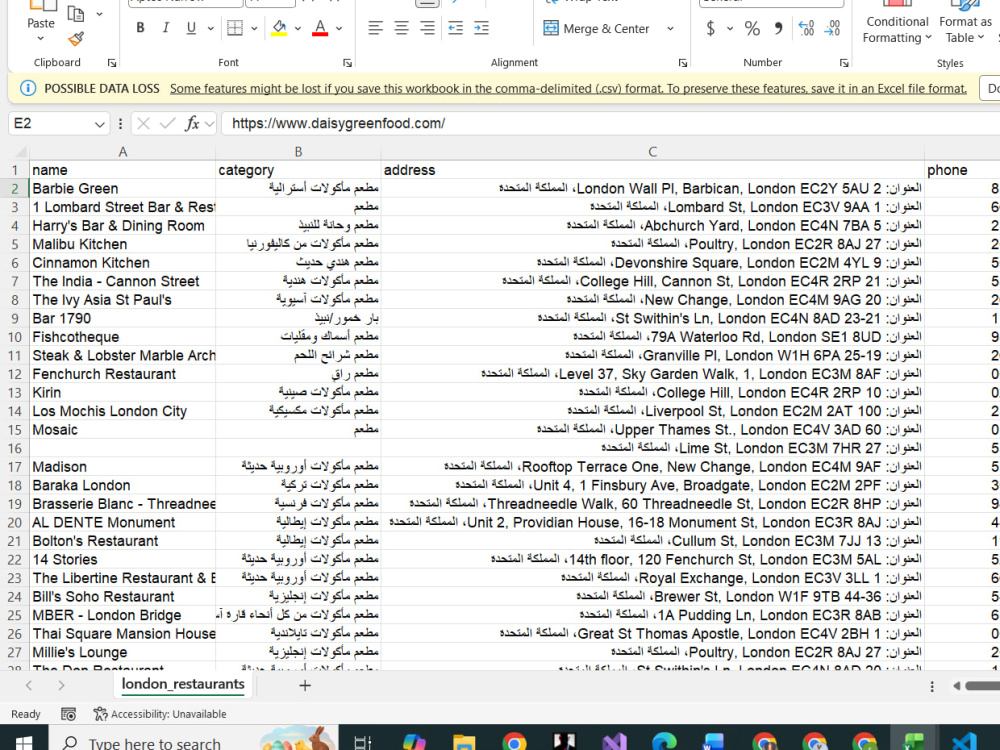Open Font settings dialog launcher
The image size is (1000, 750).
click(347, 62)
